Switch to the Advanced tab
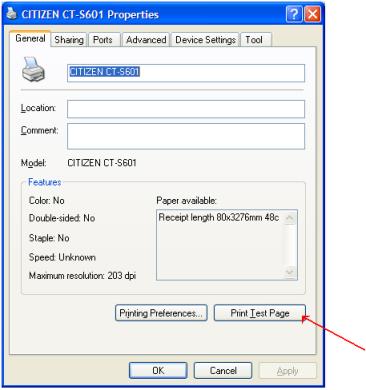Viewport: 366px width, 390px height. (x=146, y=40)
